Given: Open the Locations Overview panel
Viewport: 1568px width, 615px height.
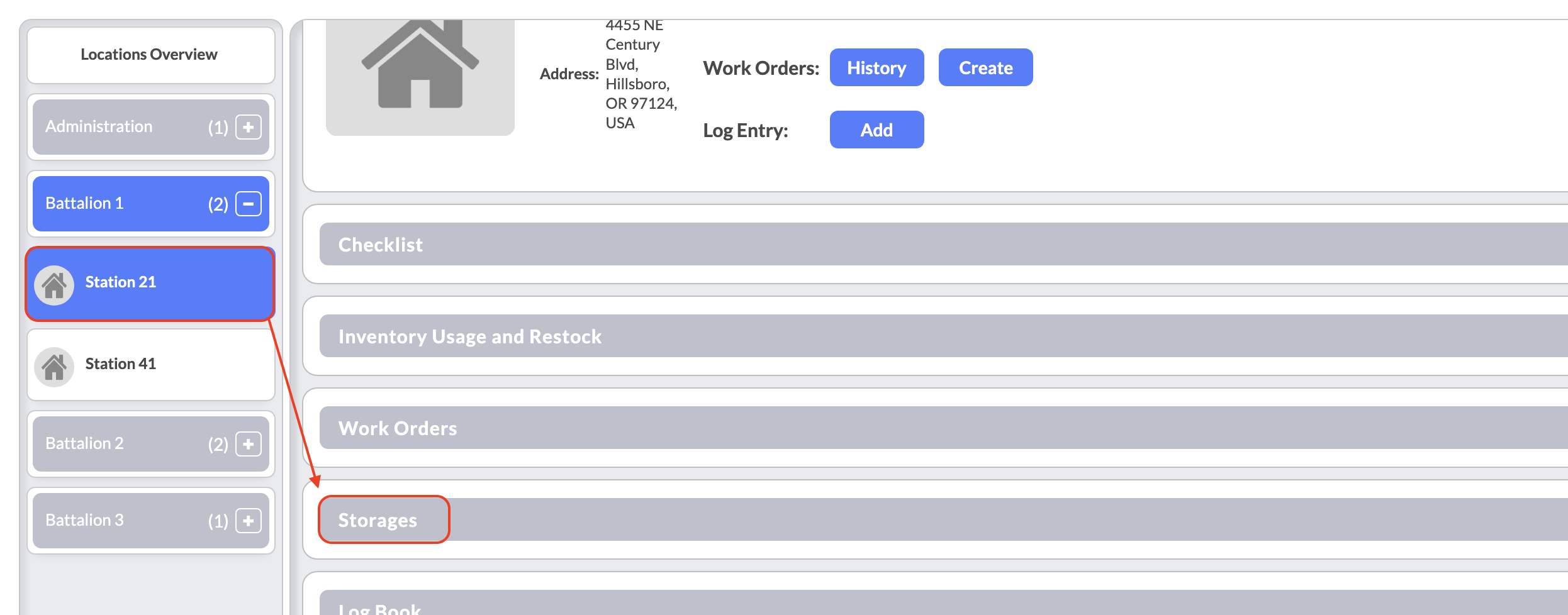Looking at the screenshot, I should tap(150, 55).
